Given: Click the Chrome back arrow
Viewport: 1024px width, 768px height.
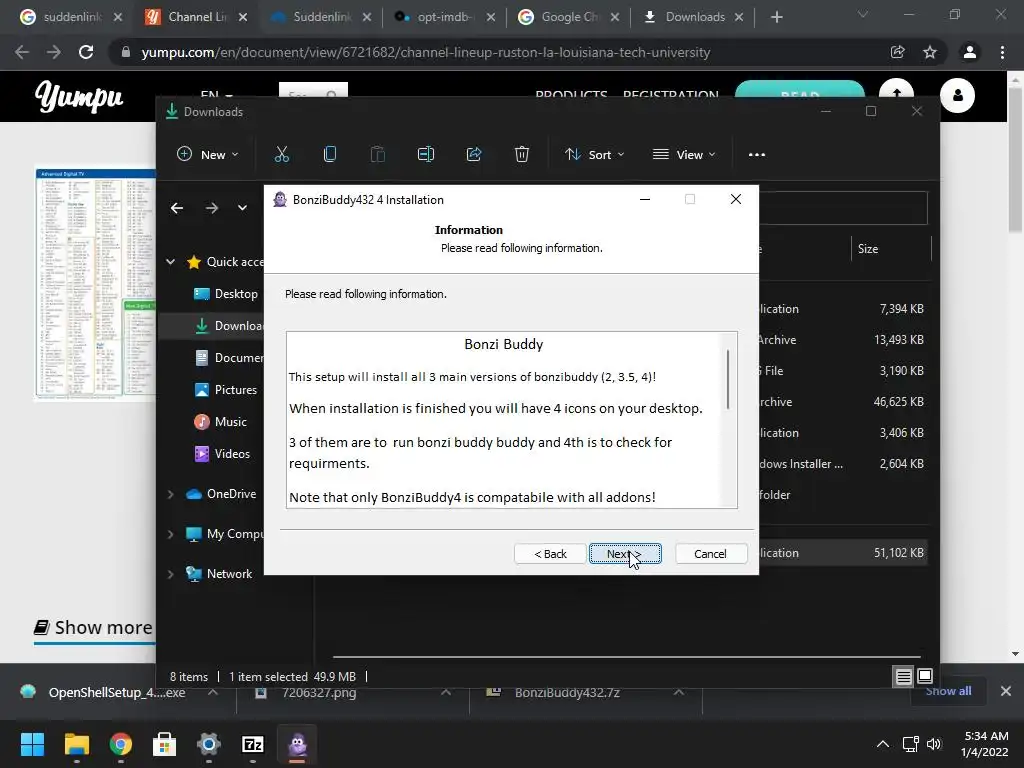Looking at the screenshot, I should tap(22, 52).
